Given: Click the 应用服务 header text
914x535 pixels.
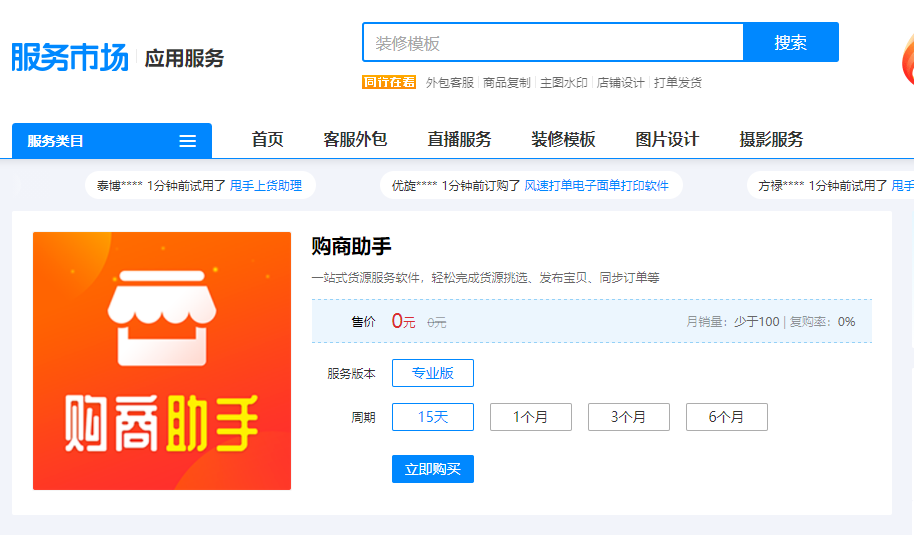Looking at the screenshot, I should [x=184, y=58].
